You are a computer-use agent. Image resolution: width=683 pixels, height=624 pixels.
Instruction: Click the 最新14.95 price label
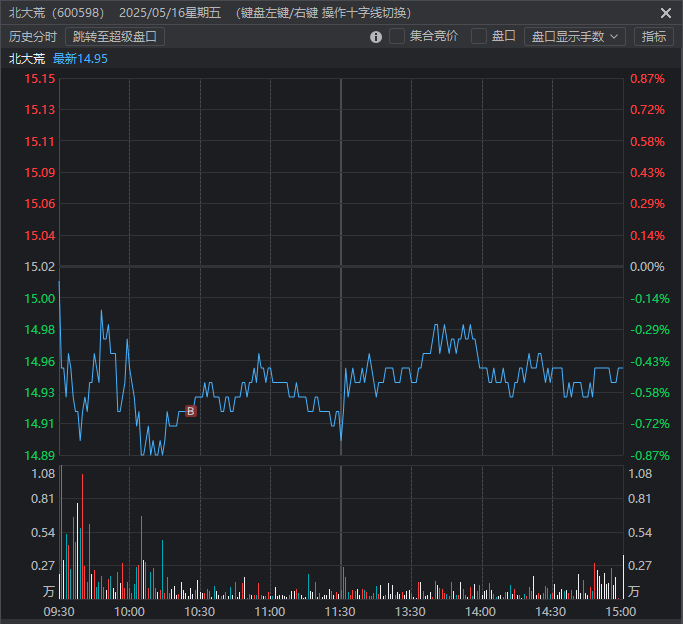[80, 59]
